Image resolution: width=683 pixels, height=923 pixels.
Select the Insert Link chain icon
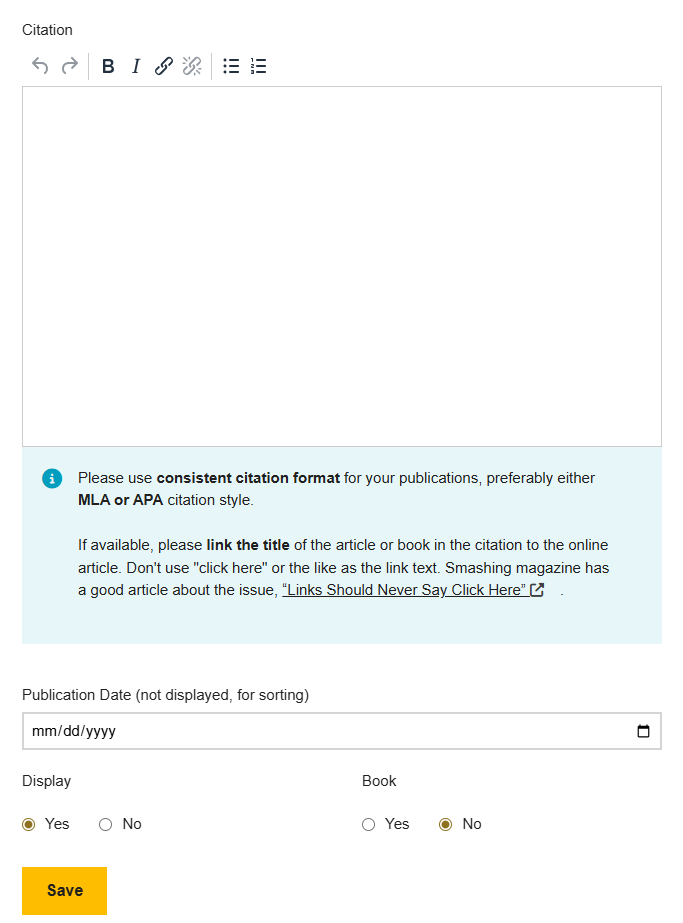pyautogui.click(x=163, y=66)
